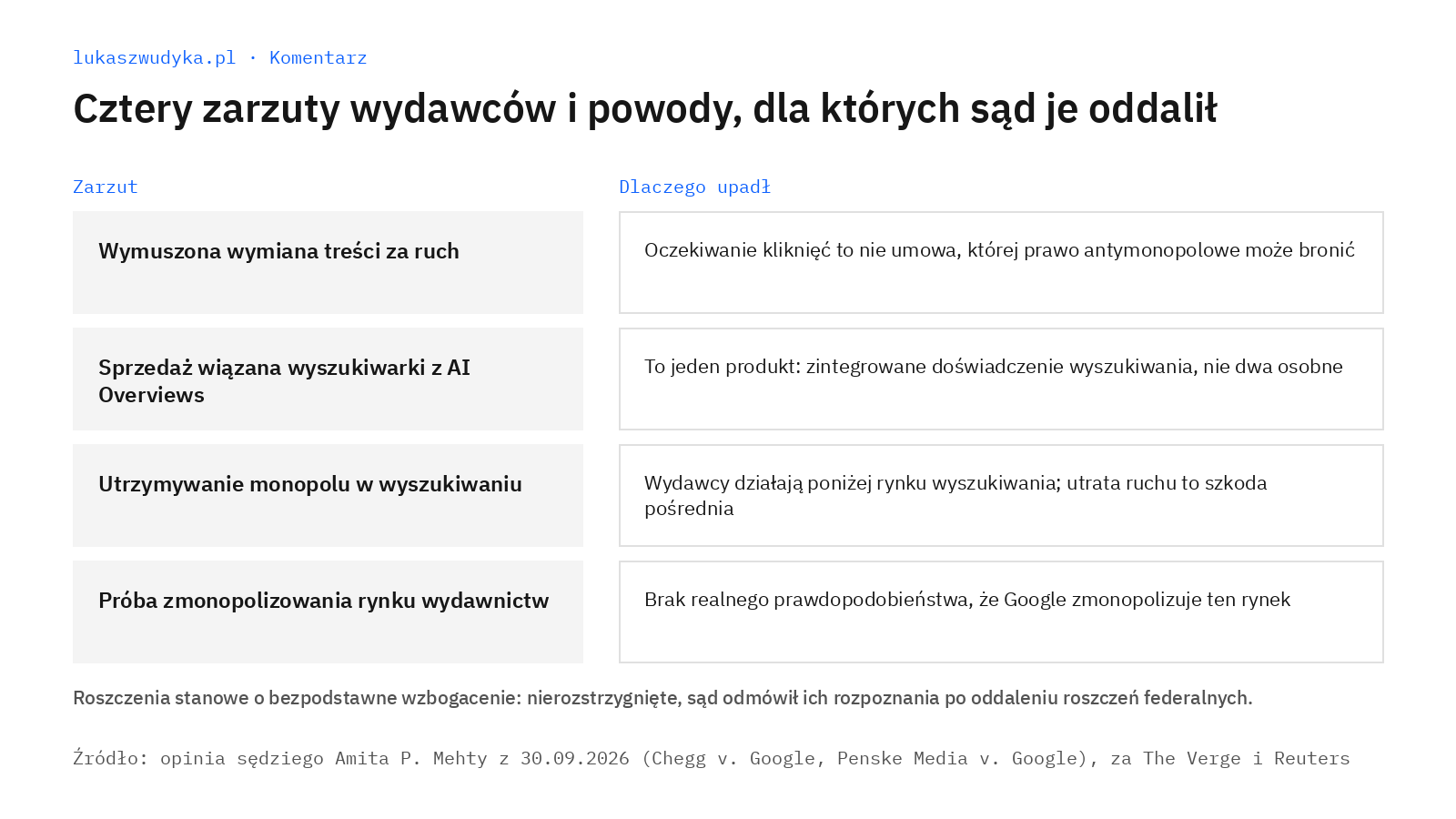Click the 'Oczekiwanie kliknięć to nie umowa' explanation
Screen dimensions: 1456x819
pos(1001,263)
